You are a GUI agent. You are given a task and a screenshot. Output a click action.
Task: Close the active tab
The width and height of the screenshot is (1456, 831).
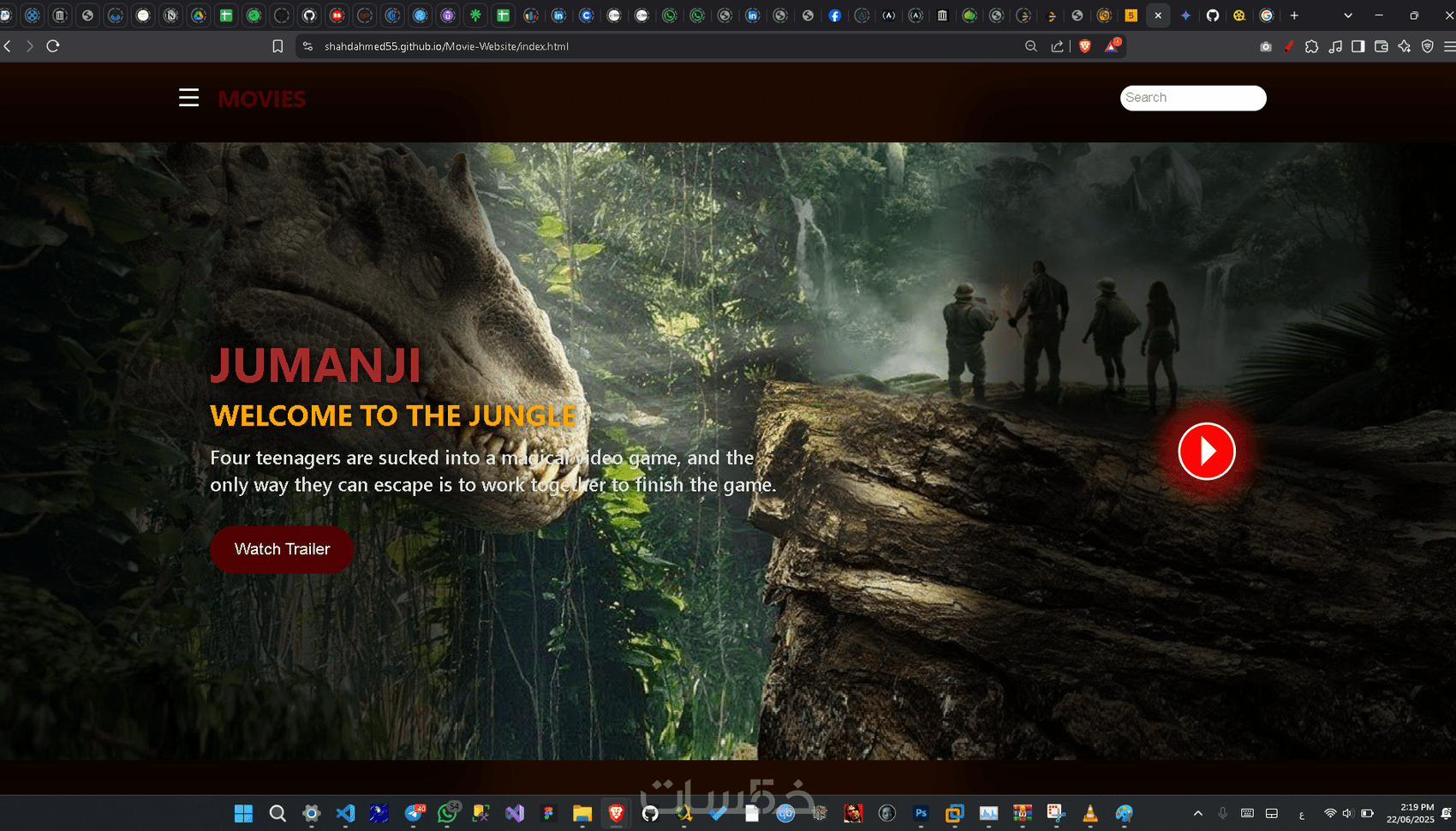pos(1158,15)
